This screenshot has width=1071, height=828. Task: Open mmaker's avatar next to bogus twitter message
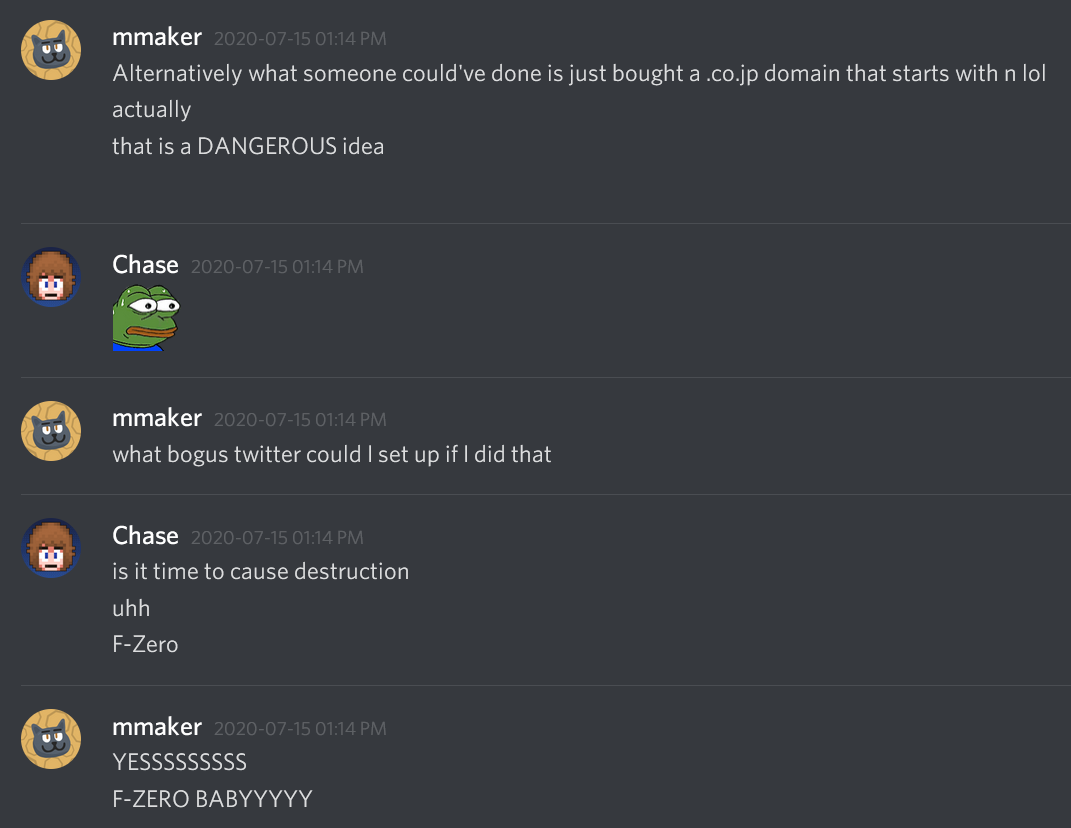tap(51, 431)
